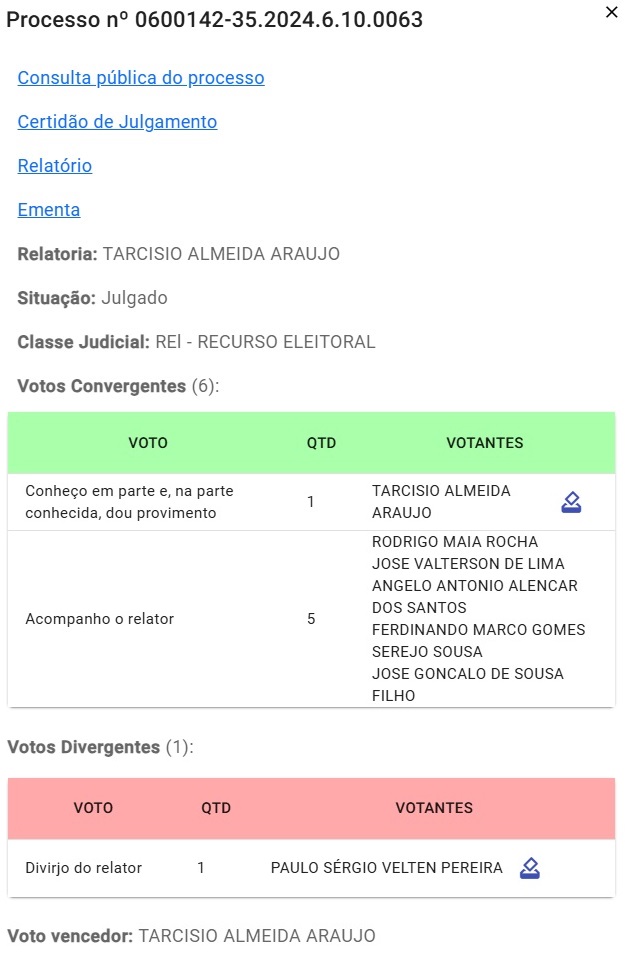Click the Voto vencedor line
Viewport: 625px width, 959px height.
click(x=191, y=936)
